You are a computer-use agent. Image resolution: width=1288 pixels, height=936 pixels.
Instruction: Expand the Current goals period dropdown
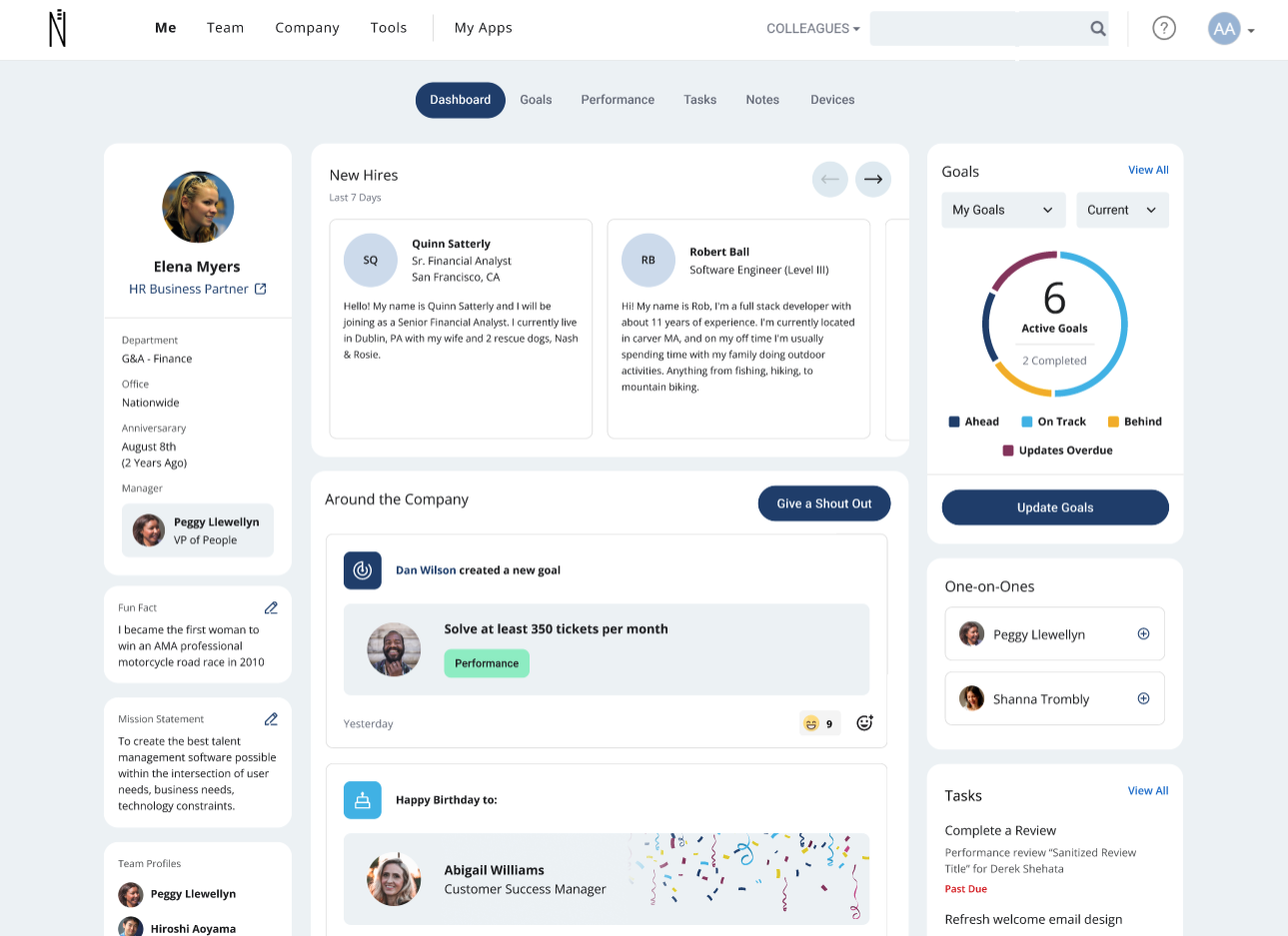[x=1122, y=210]
